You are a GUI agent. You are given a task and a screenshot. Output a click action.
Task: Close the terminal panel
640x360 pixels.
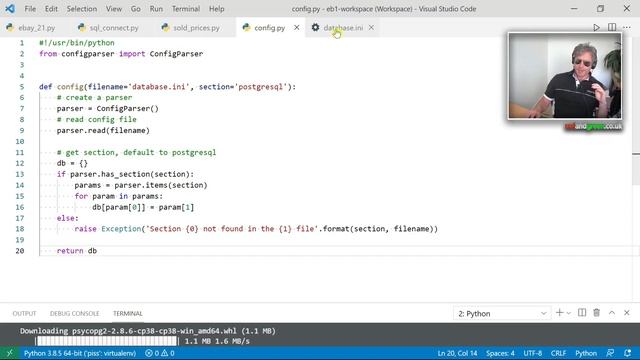(x=627, y=313)
